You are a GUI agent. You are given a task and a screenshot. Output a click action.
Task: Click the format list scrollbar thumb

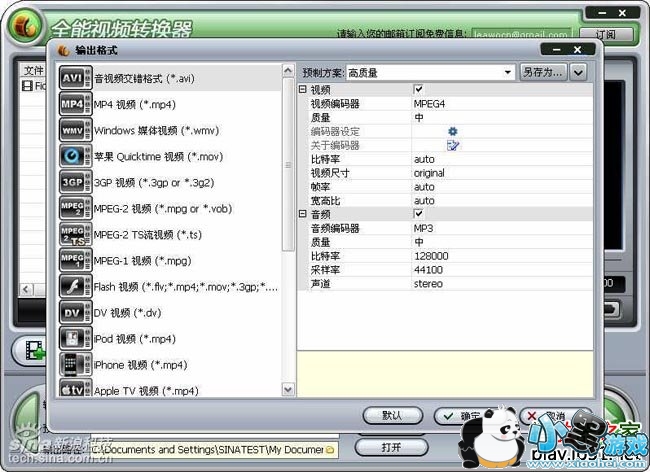click(x=288, y=164)
